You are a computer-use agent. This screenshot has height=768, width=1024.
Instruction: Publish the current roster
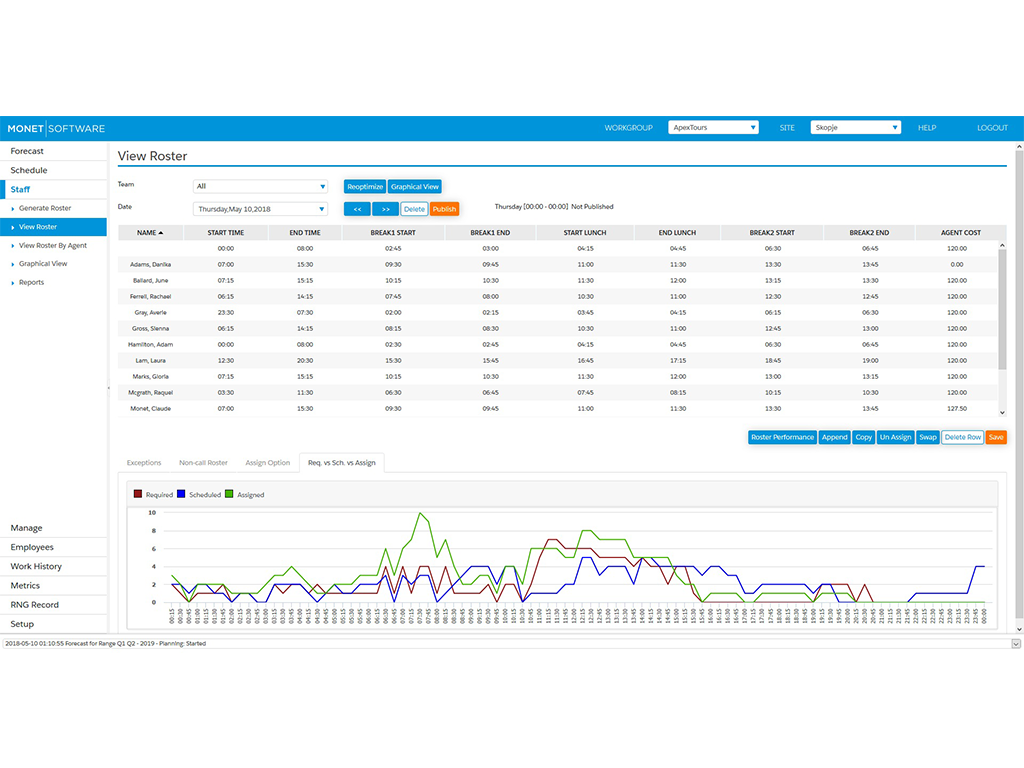click(442, 208)
